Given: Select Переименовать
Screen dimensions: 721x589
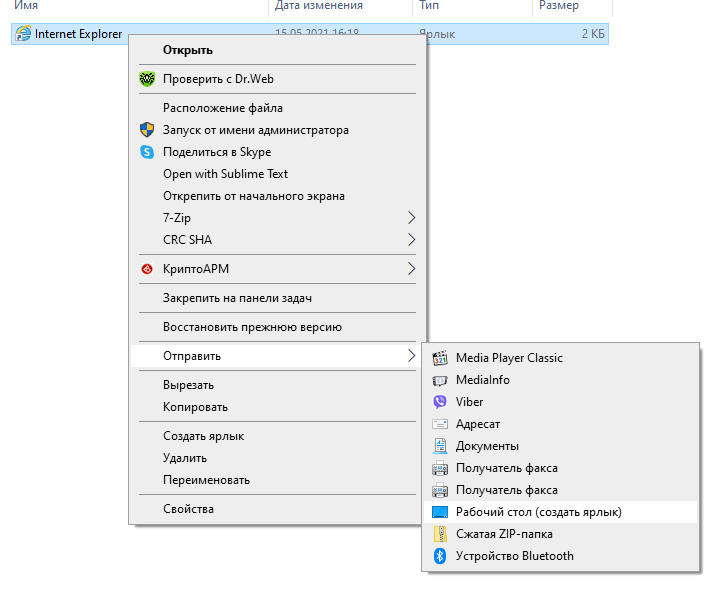Looking at the screenshot, I should point(277,480).
